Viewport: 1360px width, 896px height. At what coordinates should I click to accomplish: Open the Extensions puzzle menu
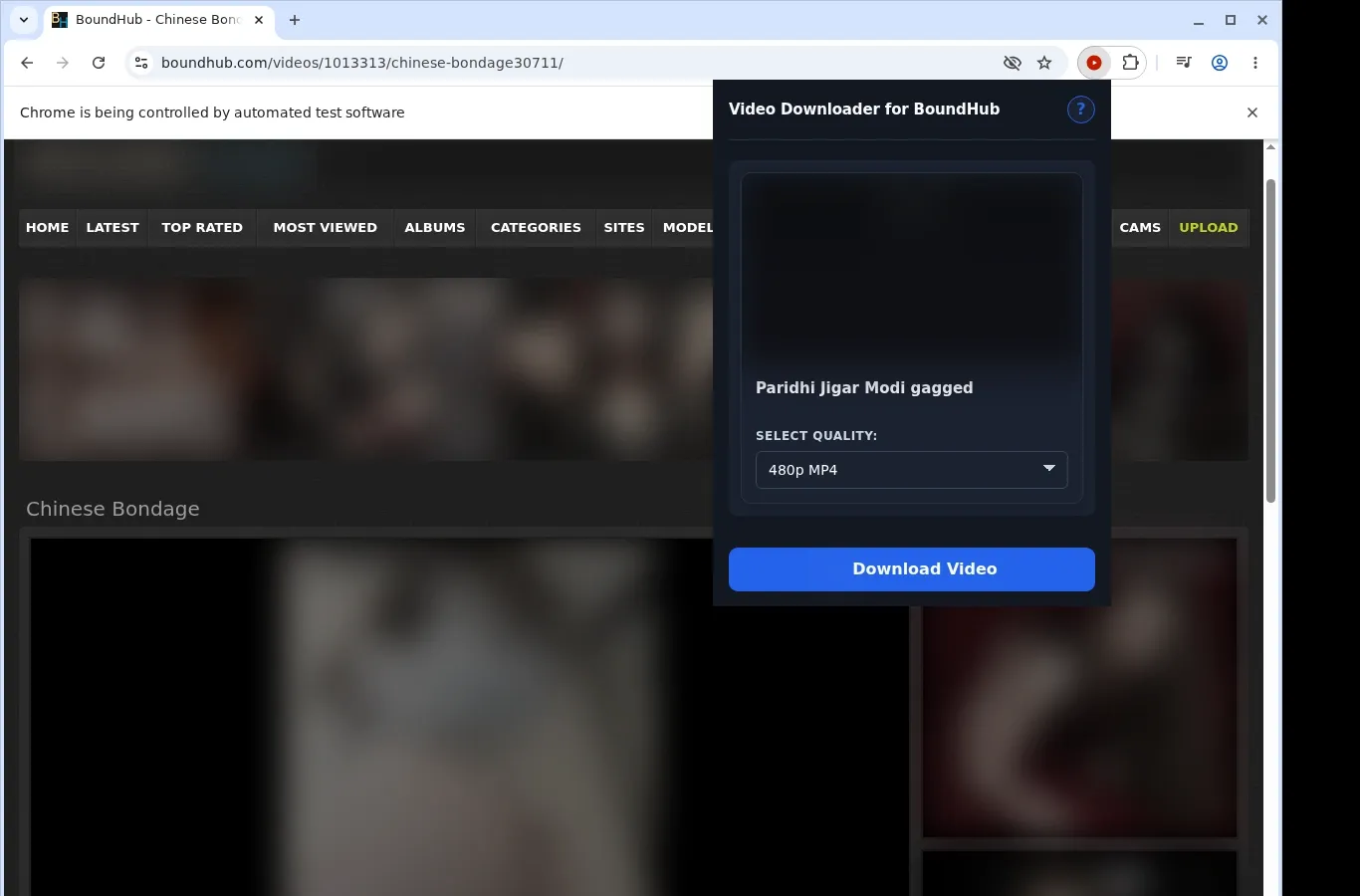click(x=1130, y=63)
